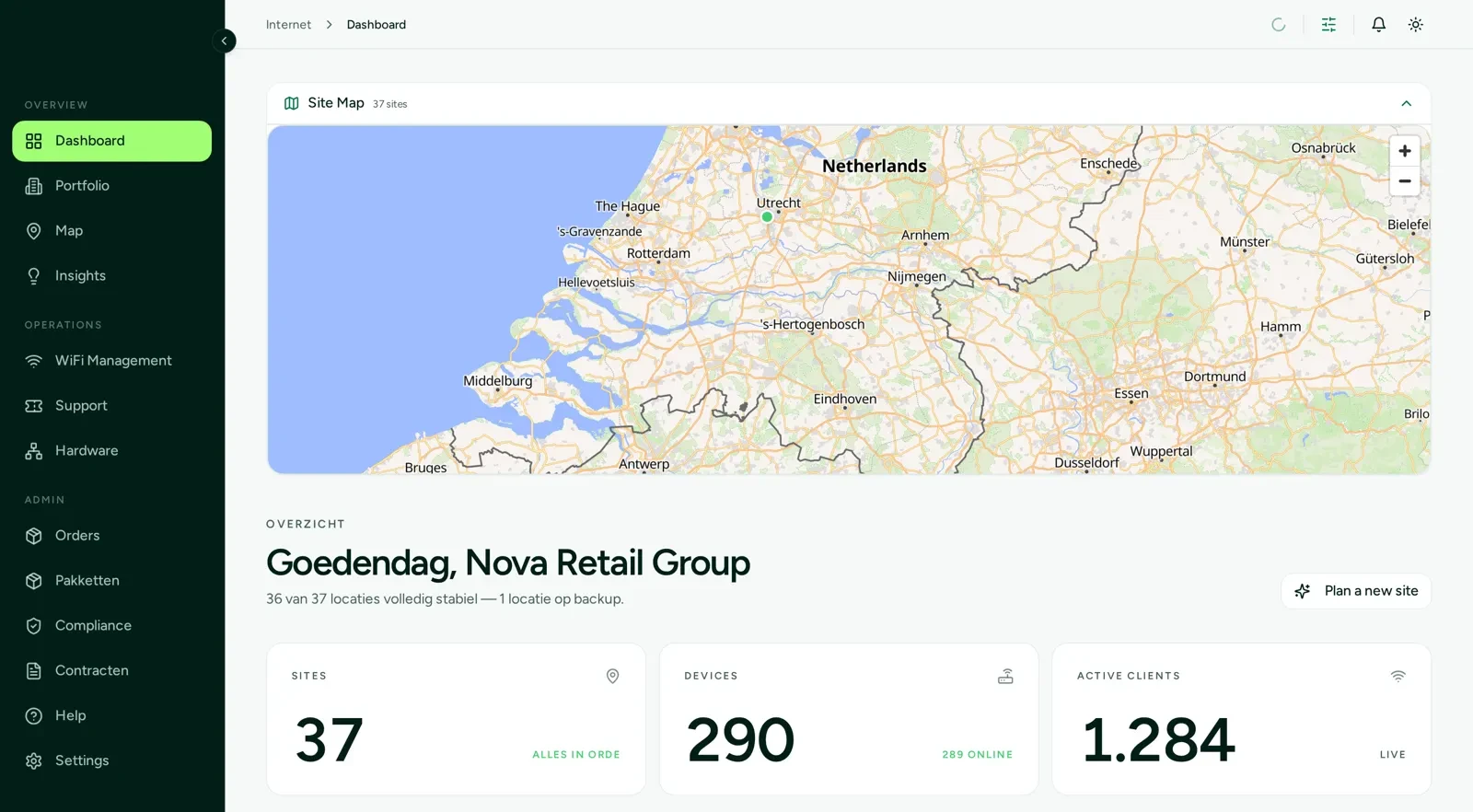Open Settings in the sidebar
Screen dimensions: 1473x812
(x=111, y=761)
